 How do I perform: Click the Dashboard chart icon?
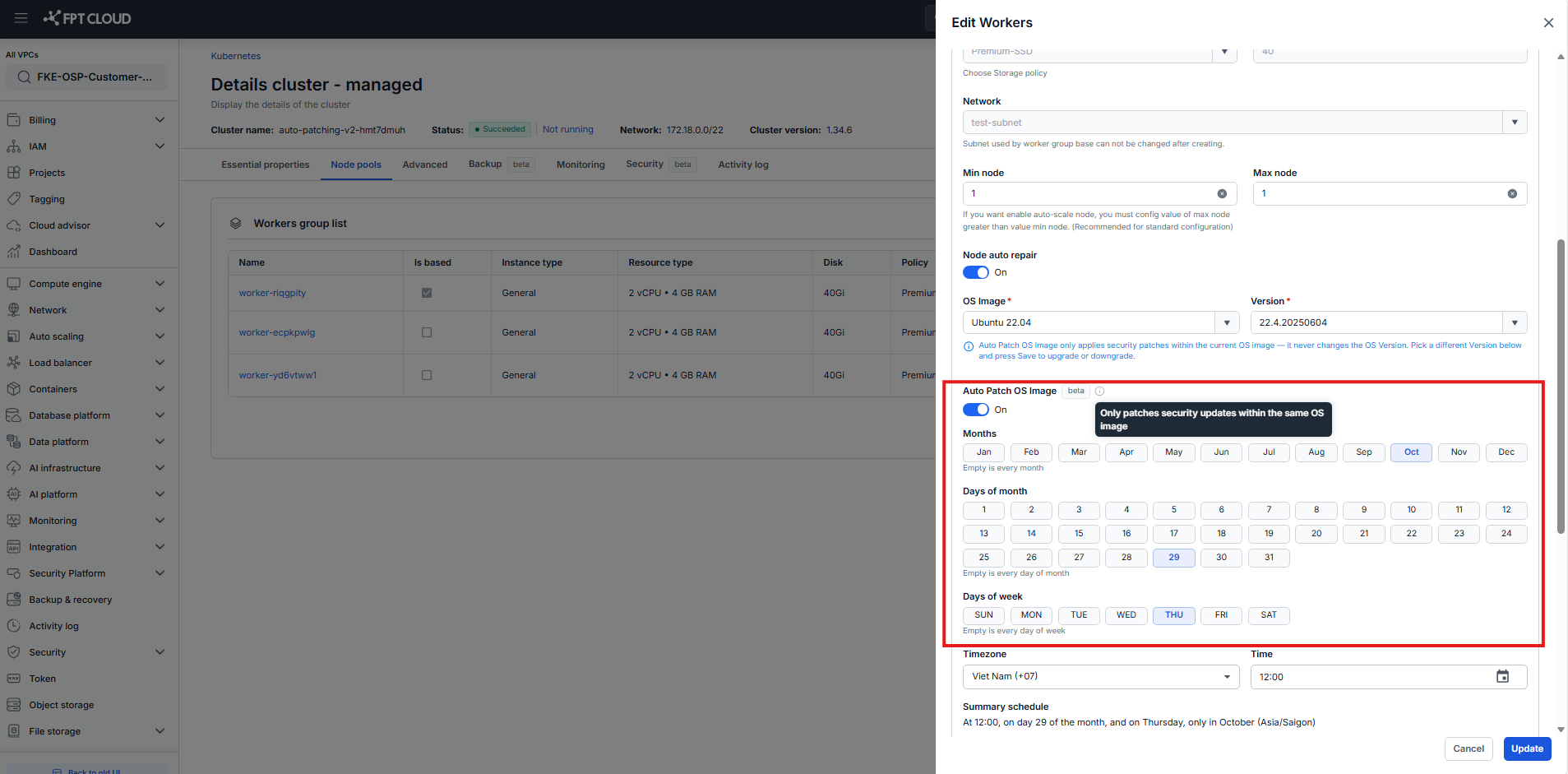pos(14,252)
